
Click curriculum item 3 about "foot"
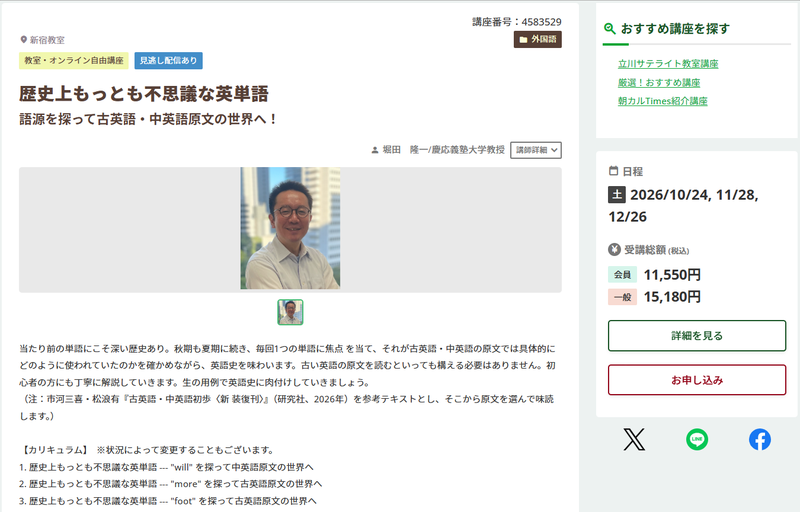168,501
